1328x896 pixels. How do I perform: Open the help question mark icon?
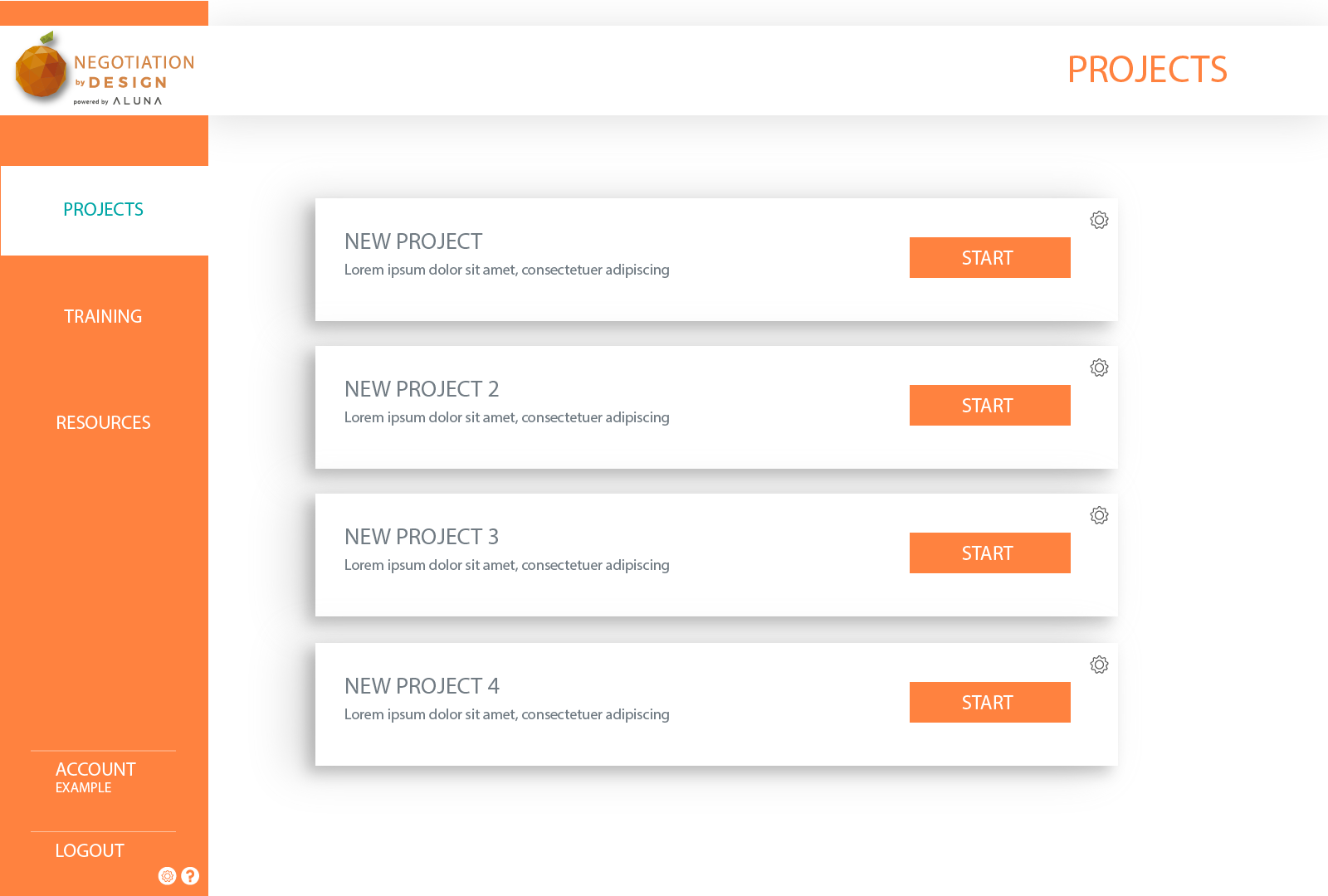[190, 876]
